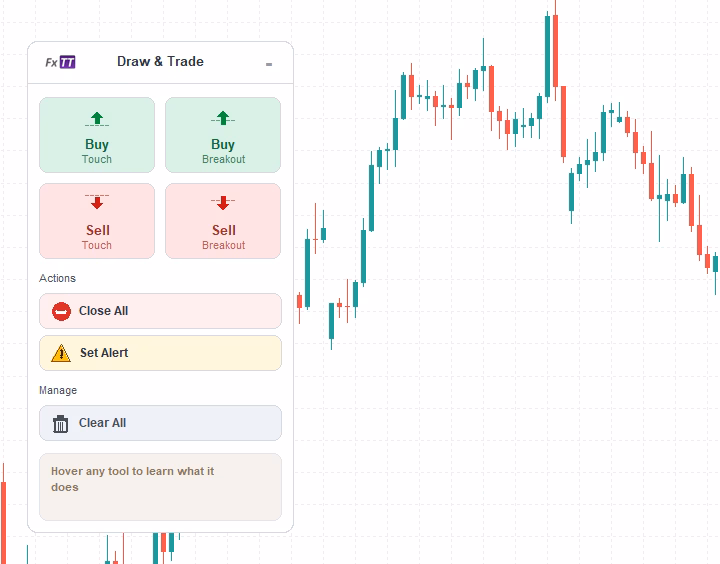Viewport: 720px width, 564px height.
Task: Click the red Close All stop icon
Action: coord(61,311)
